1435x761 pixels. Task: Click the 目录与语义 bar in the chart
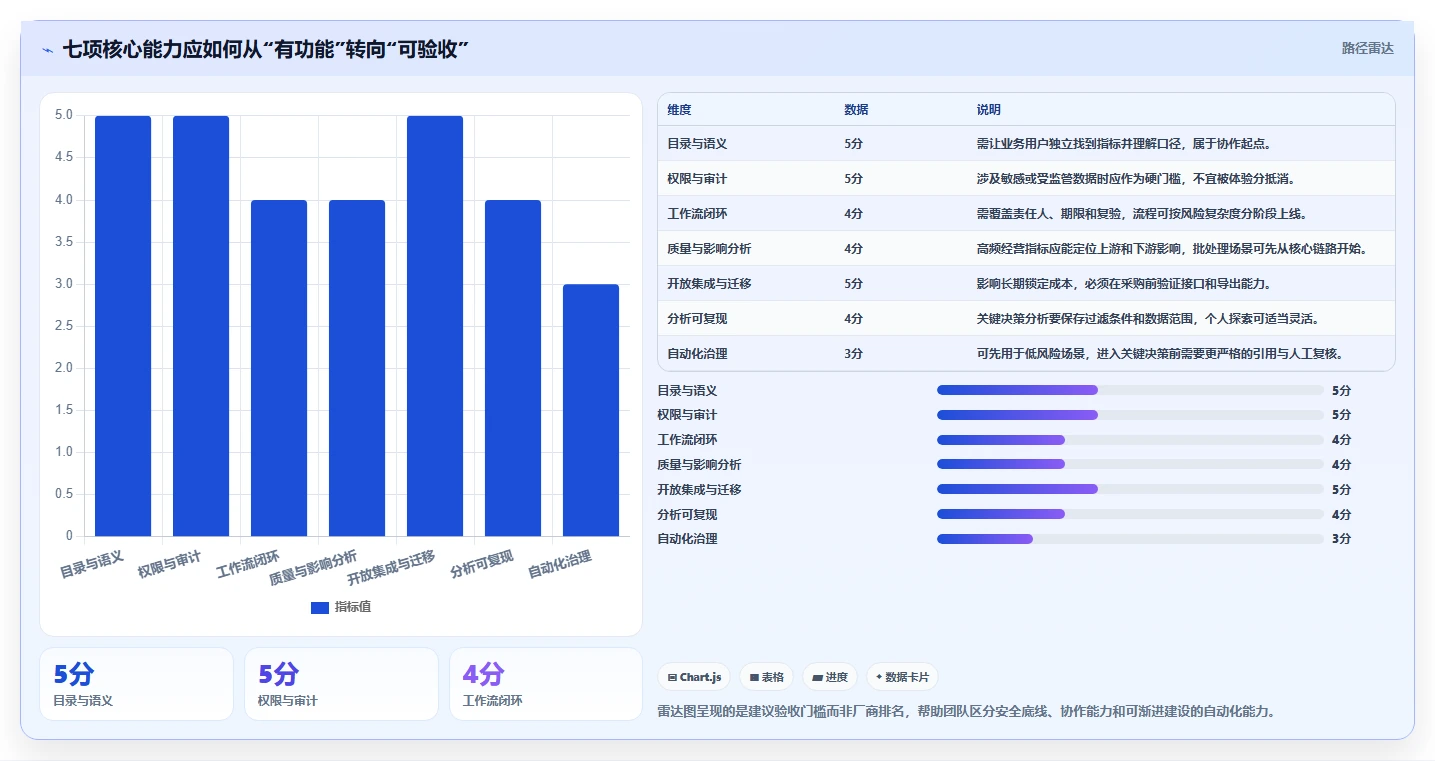click(123, 326)
